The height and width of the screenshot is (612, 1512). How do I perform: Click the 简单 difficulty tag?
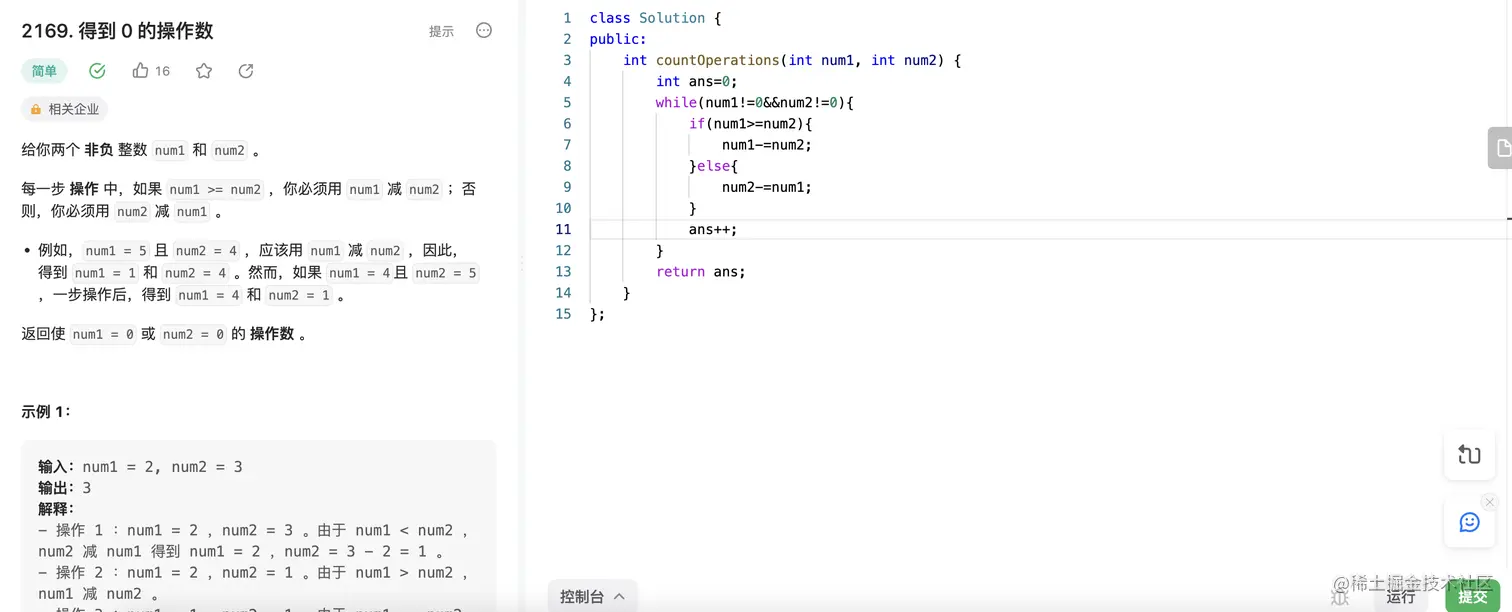(x=44, y=71)
